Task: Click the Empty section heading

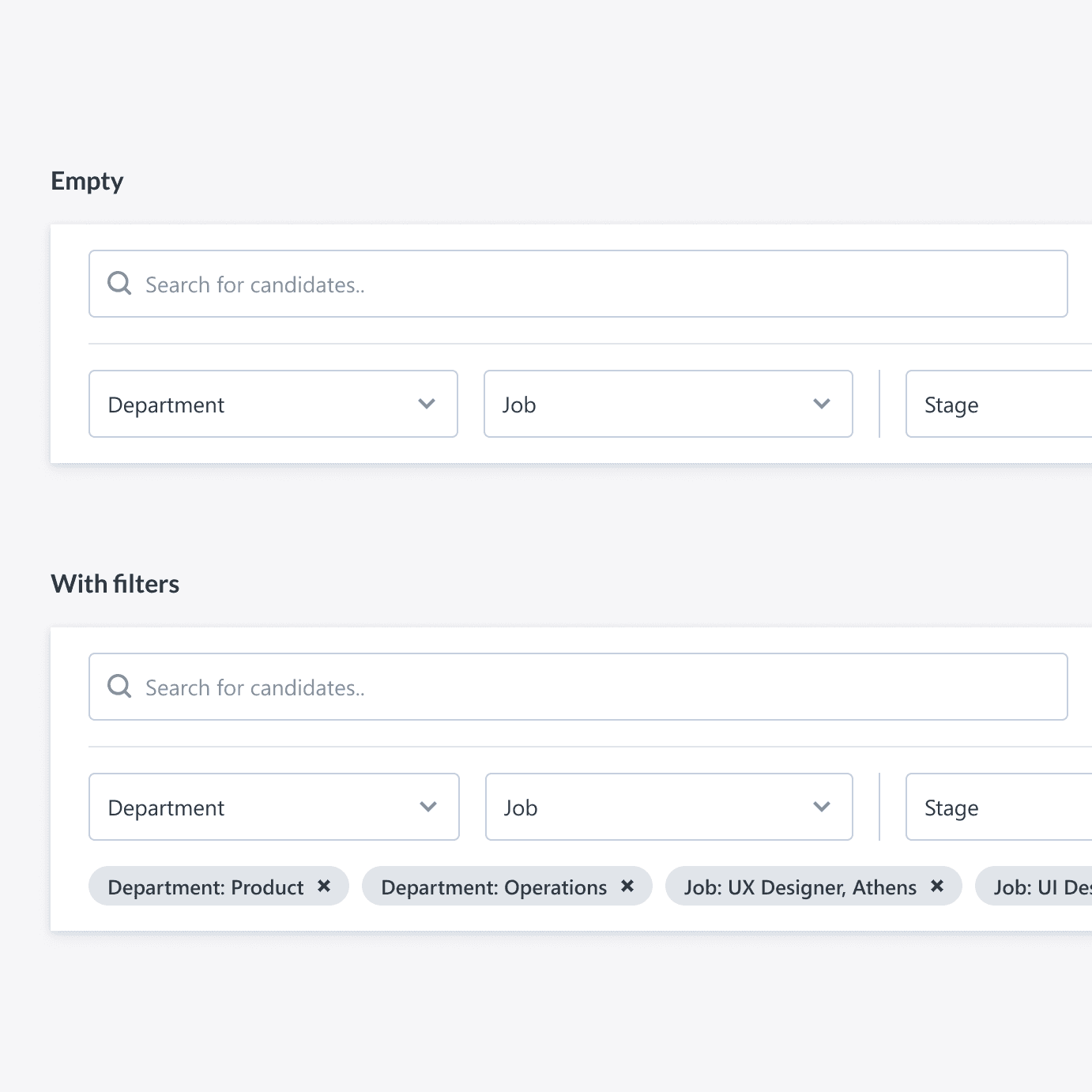Action: [x=87, y=182]
